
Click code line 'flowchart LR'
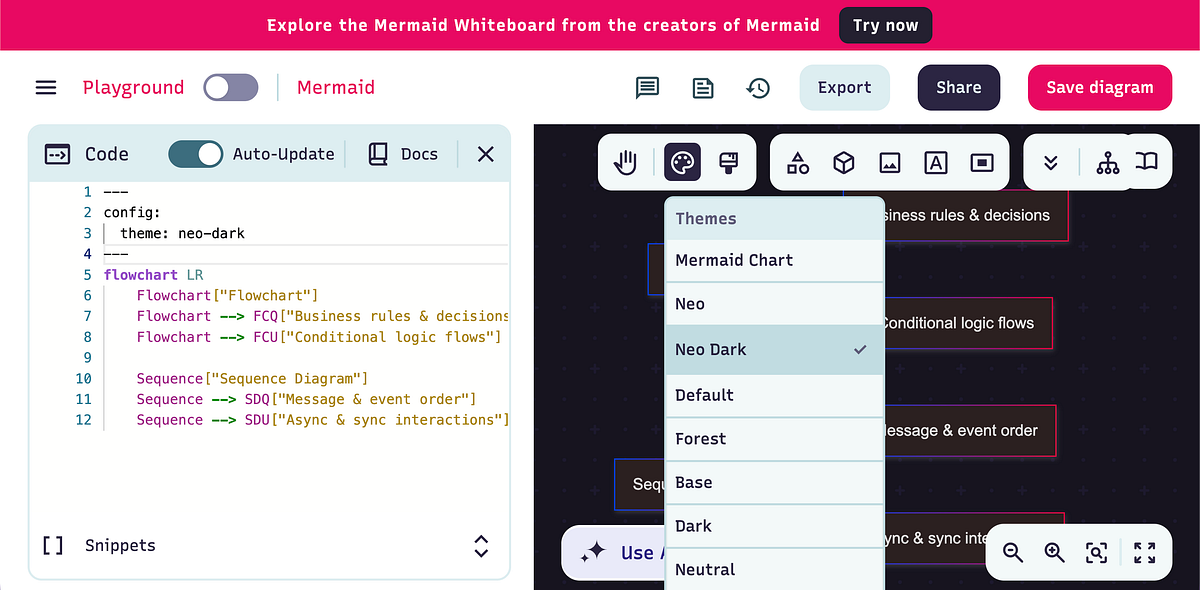click(153, 275)
